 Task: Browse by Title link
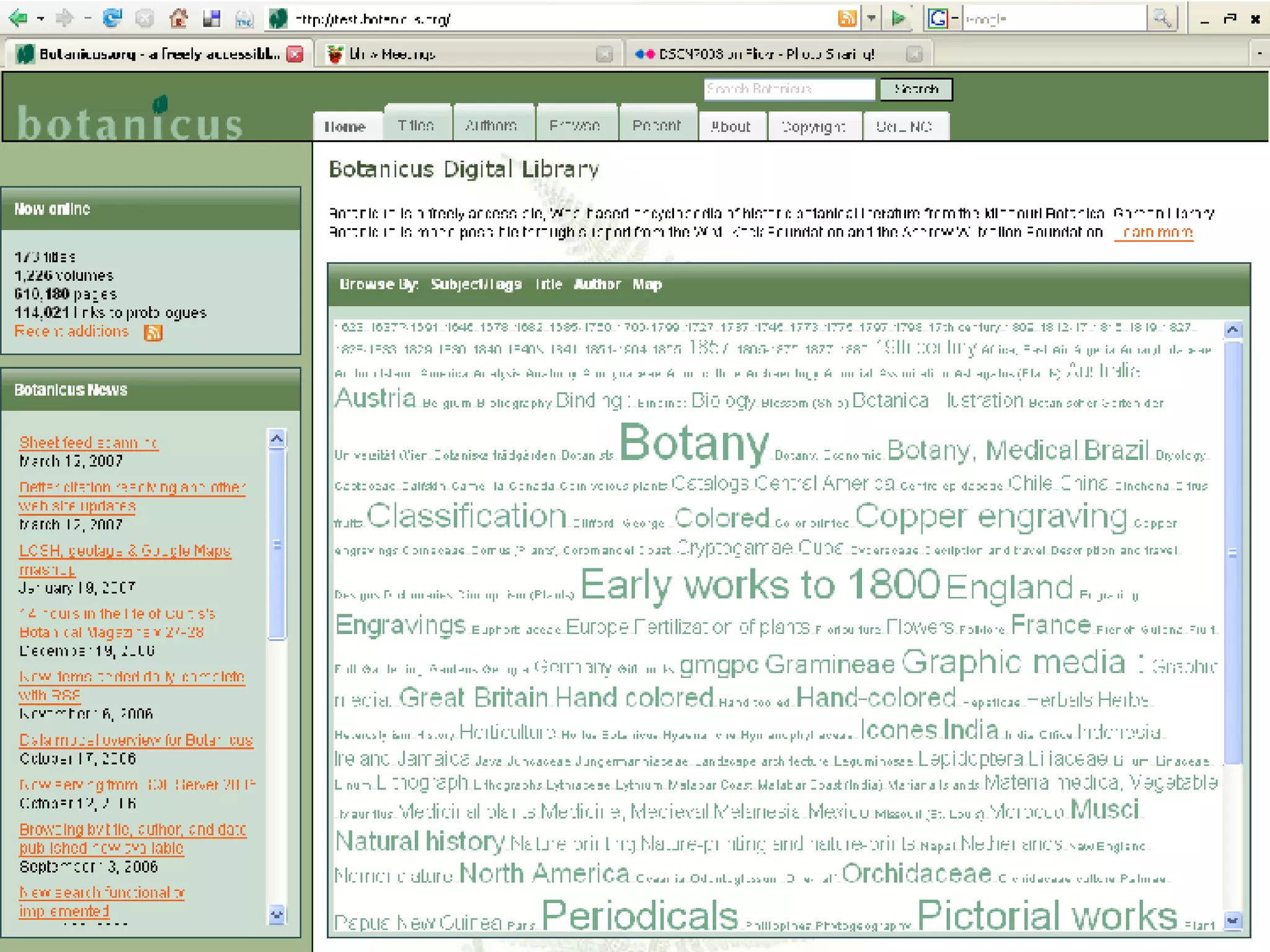pyautogui.click(x=548, y=284)
